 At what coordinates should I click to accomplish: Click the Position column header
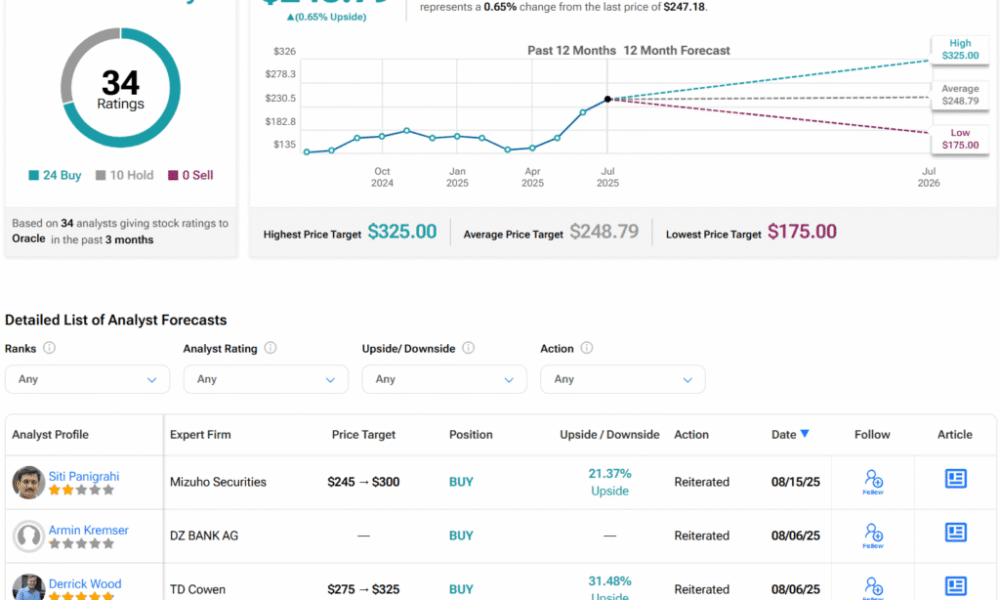click(471, 435)
